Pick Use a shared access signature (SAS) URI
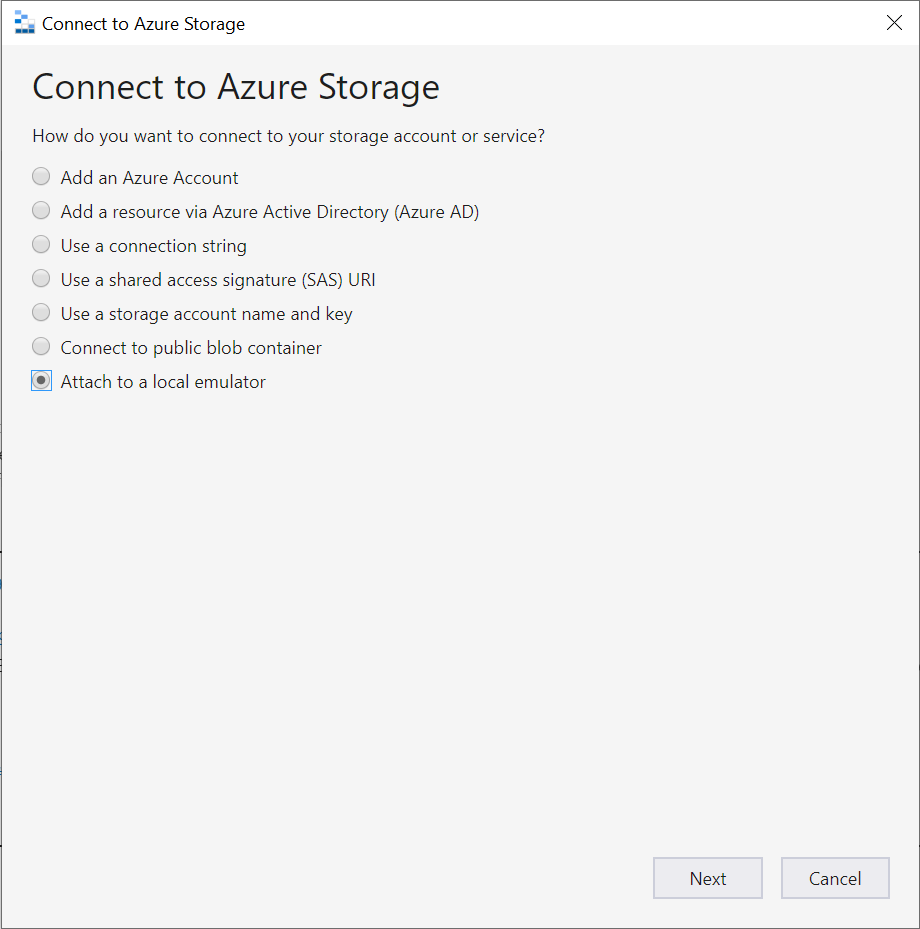 [41, 278]
